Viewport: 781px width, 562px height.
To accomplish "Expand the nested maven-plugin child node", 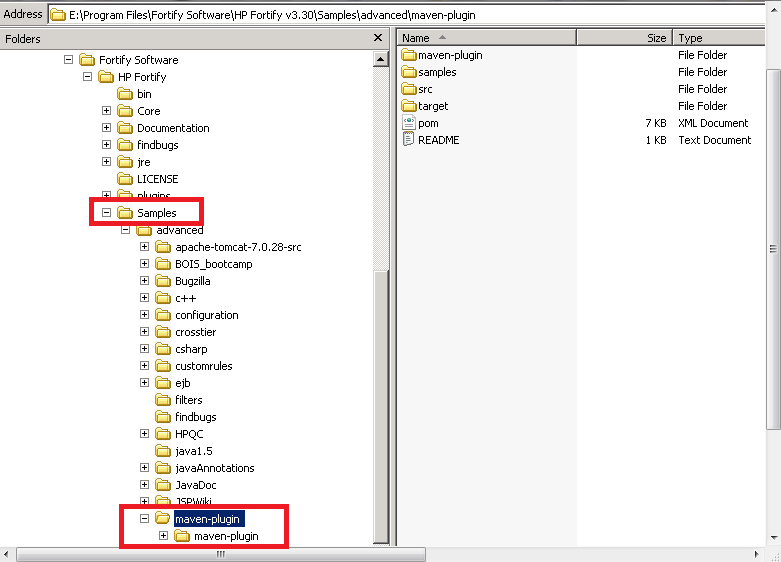I will (x=163, y=536).
